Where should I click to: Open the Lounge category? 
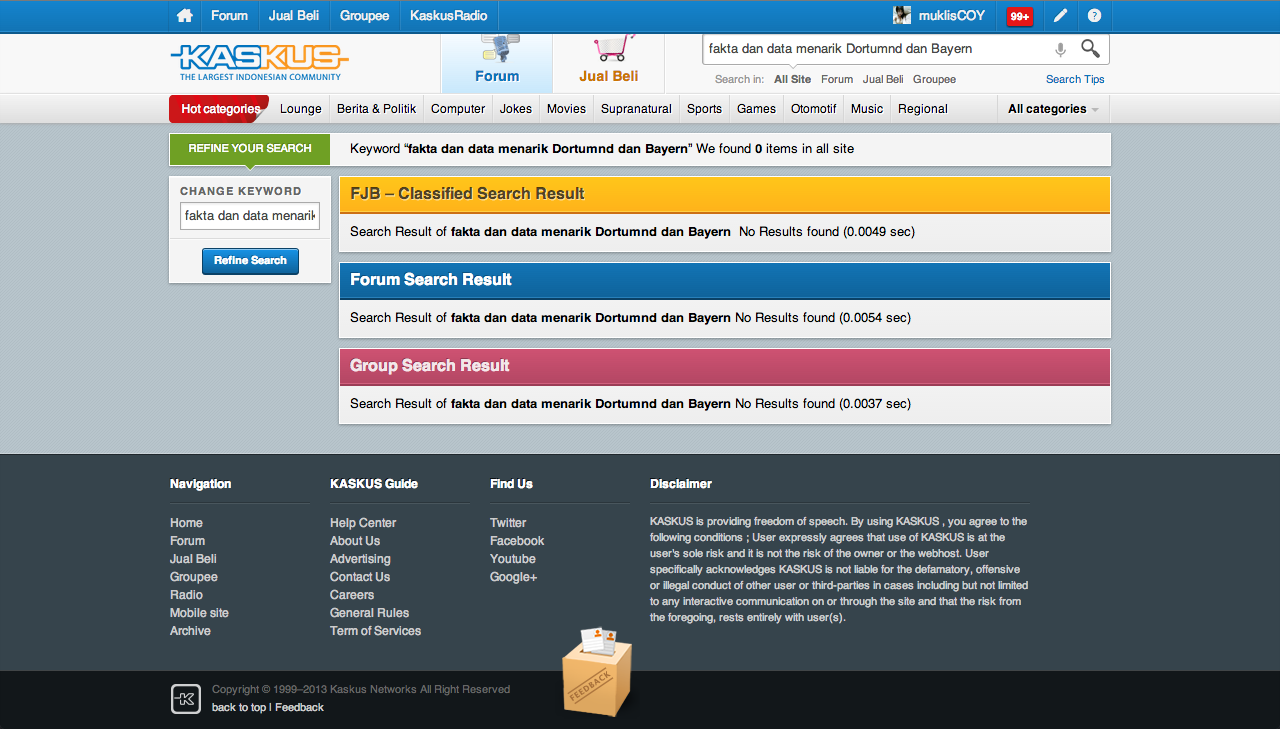coord(301,109)
